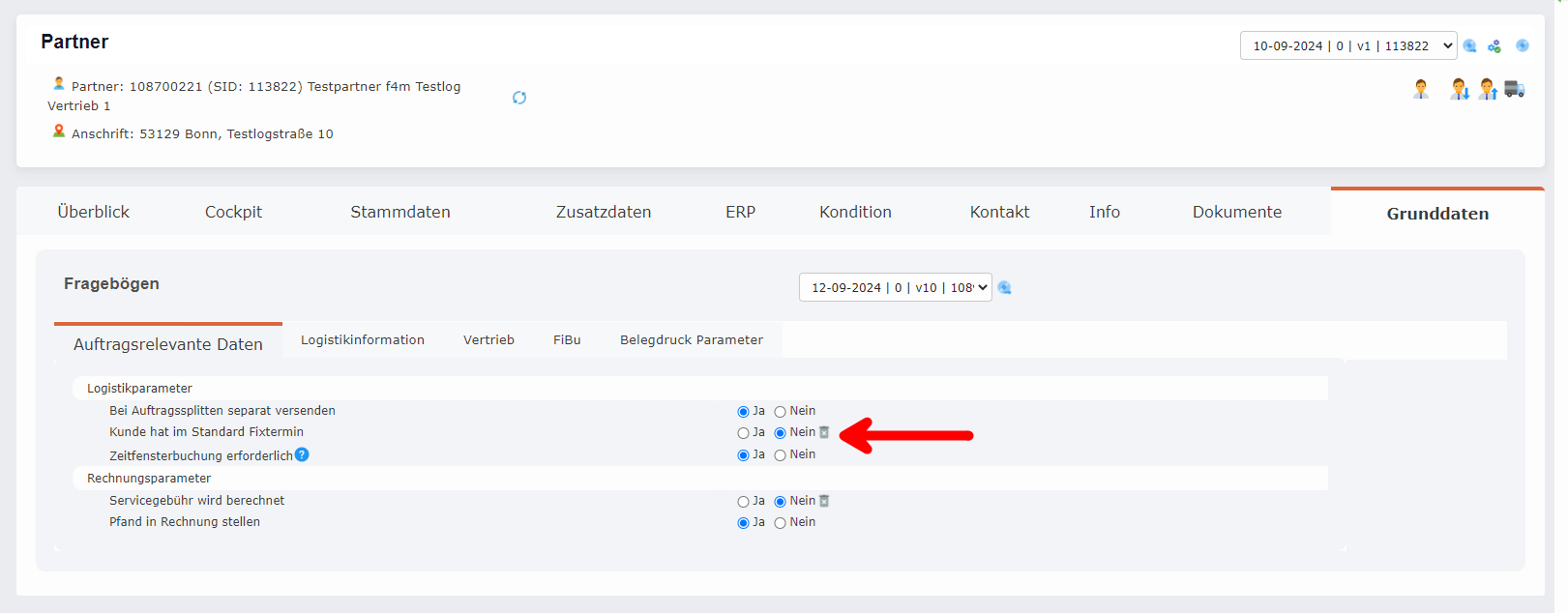Open the Logistikinformation sub-tab

(x=362, y=339)
